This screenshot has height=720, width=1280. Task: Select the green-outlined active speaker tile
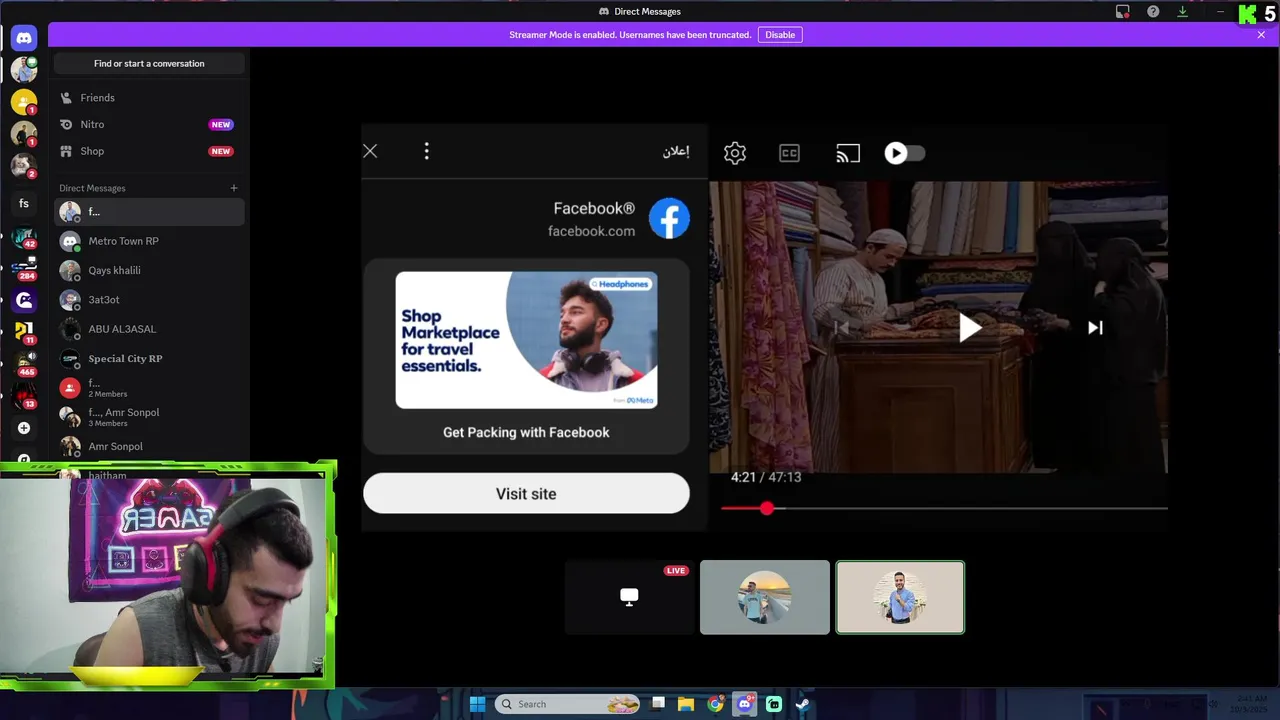pyautogui.click(x=900, y=597)
